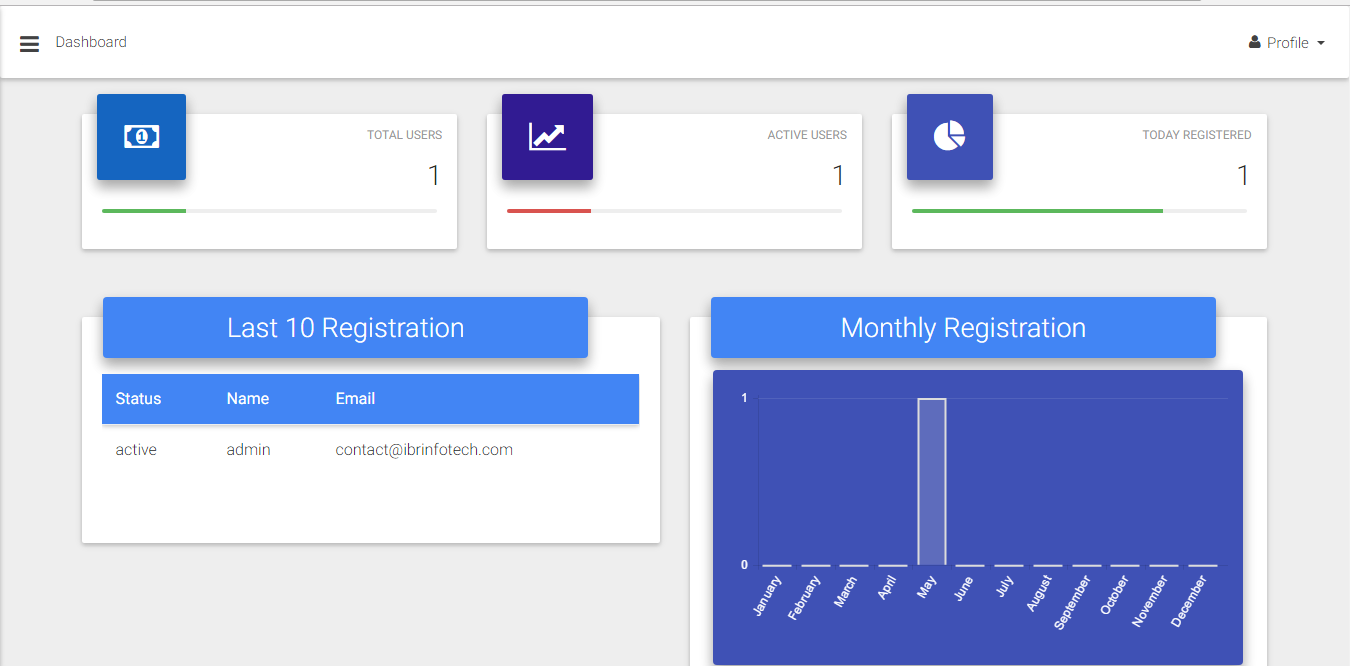Select the line chart icon on Active Users card
Screen dimensions: 1350x666
click(547, 136)
